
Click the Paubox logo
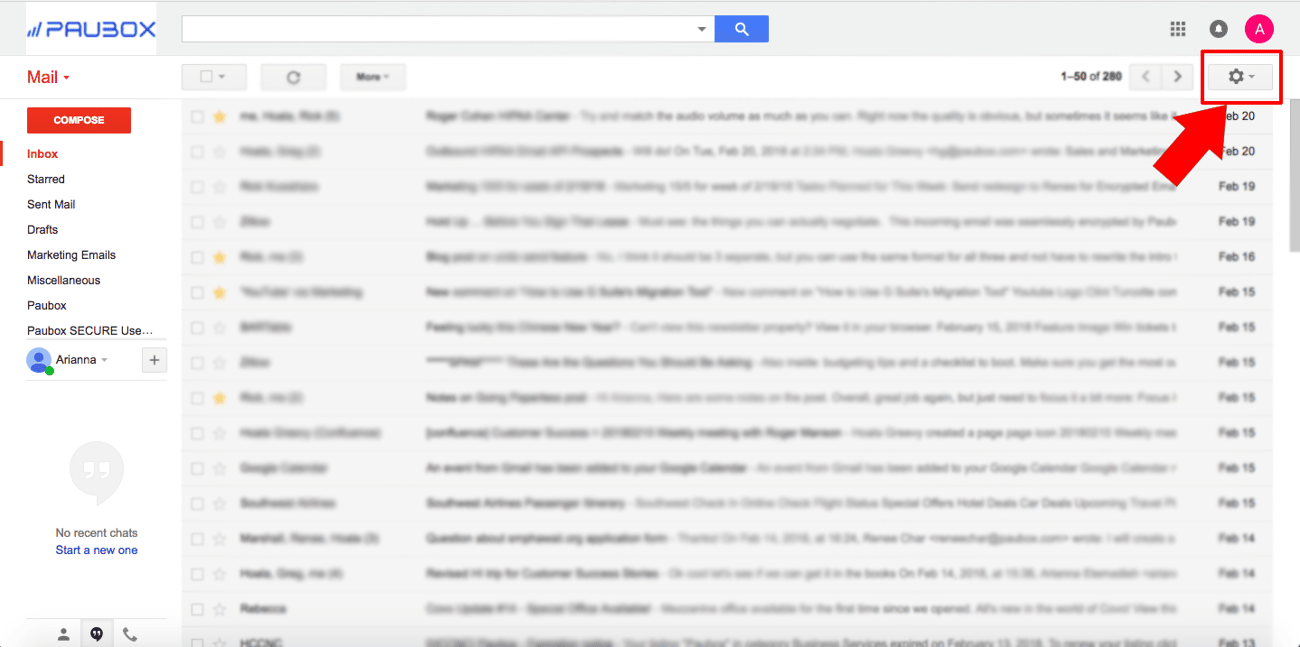point(90,28)
